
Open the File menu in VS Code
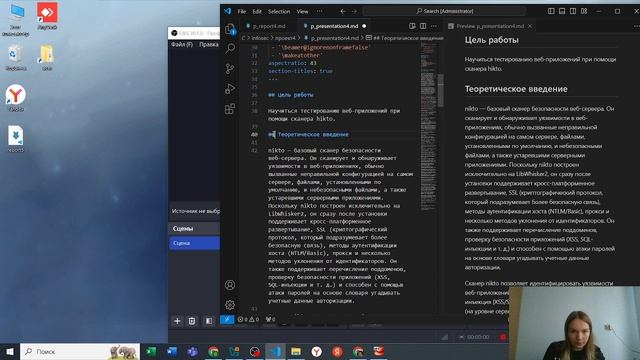click(242, 11)
